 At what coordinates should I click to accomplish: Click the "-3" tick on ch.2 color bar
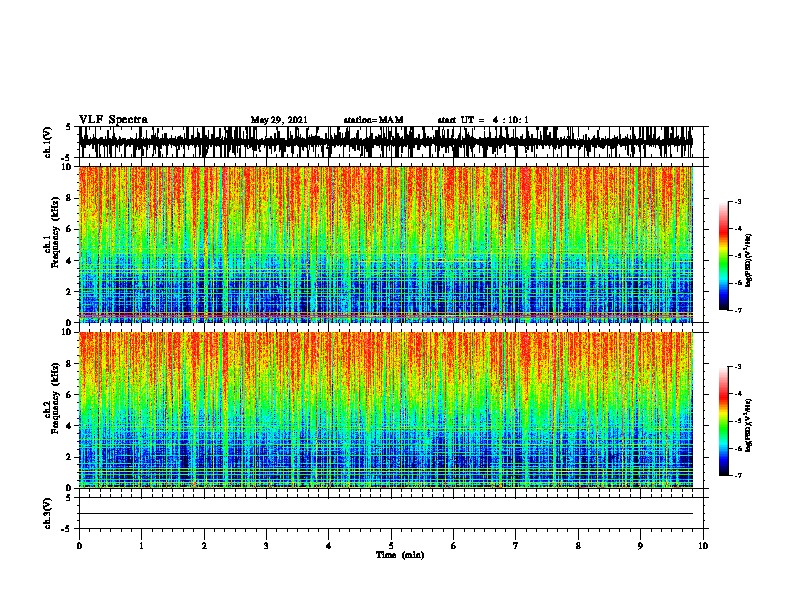tap(738, 367)
